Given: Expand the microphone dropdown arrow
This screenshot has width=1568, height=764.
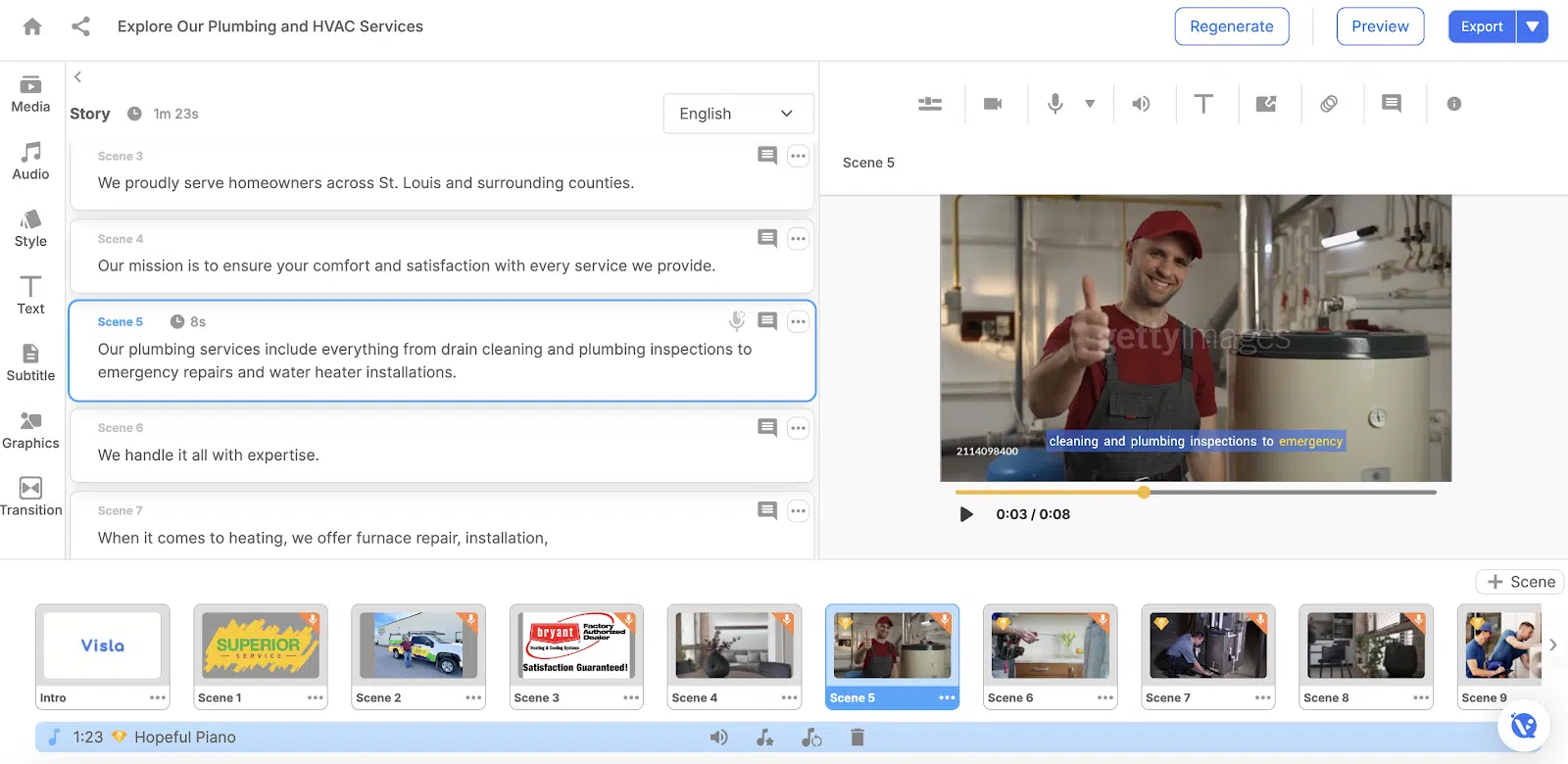Looking at the screenshot, I should pos(1090,104).
